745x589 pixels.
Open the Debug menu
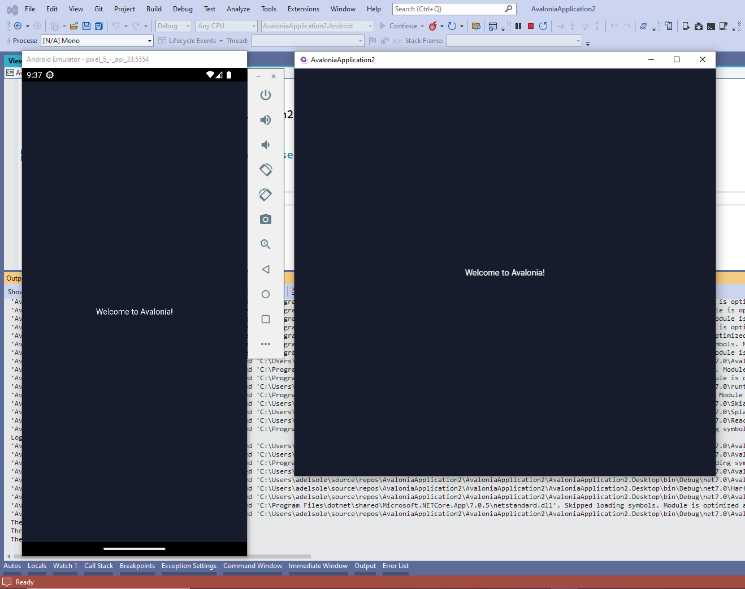coord(182,9)
